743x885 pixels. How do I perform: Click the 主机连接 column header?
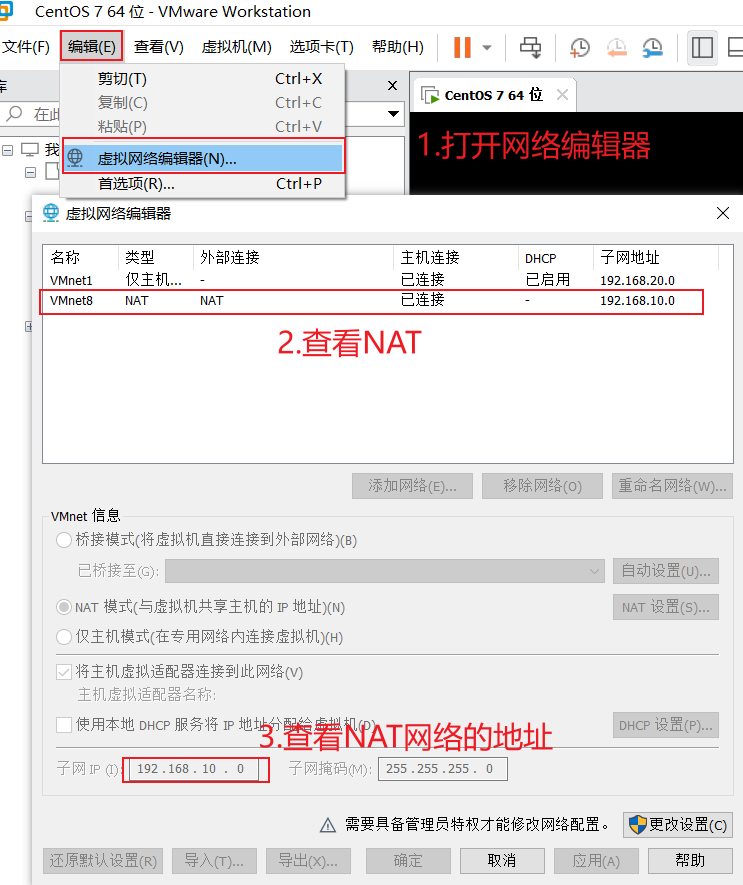pos(455,258)
